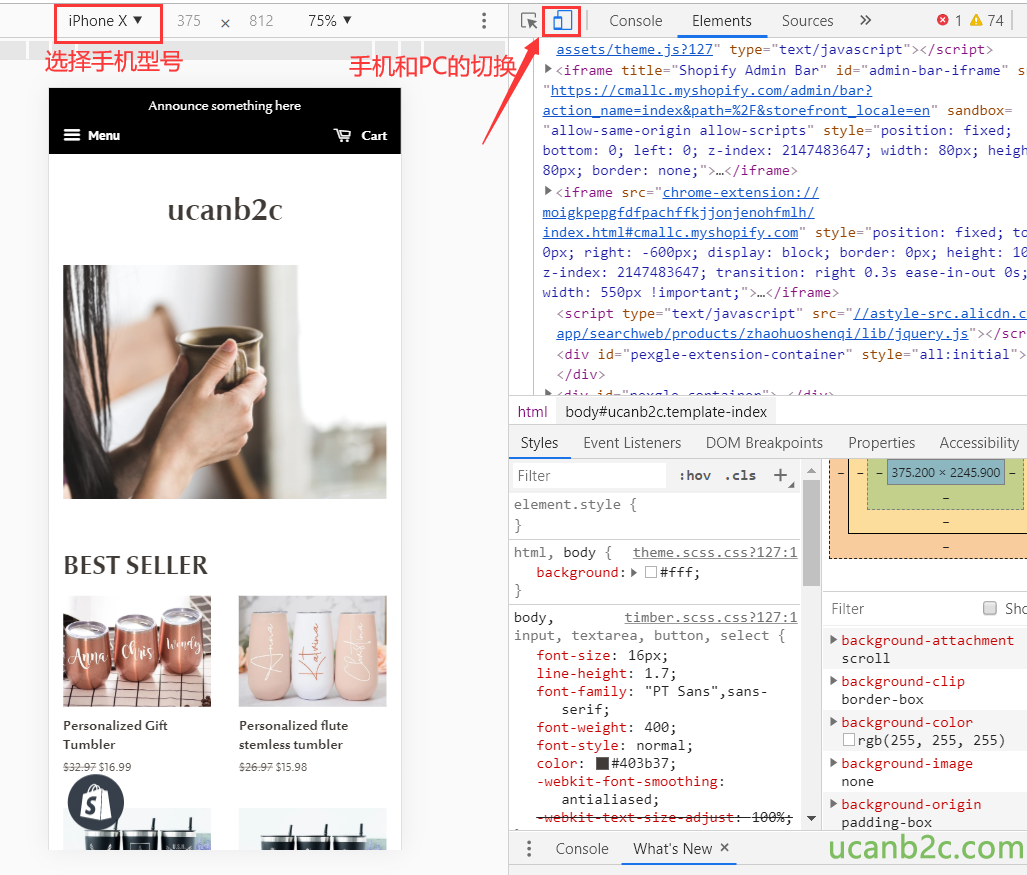Viewport: 1027px width, 875px height.
Task: Select body#ucanb2c.template-index breadcrumb
Action: click(x=665, y=412)
